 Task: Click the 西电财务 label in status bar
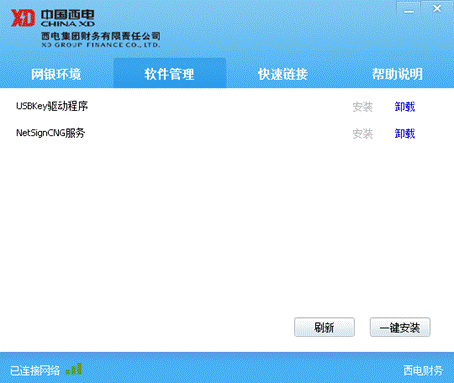423,370
